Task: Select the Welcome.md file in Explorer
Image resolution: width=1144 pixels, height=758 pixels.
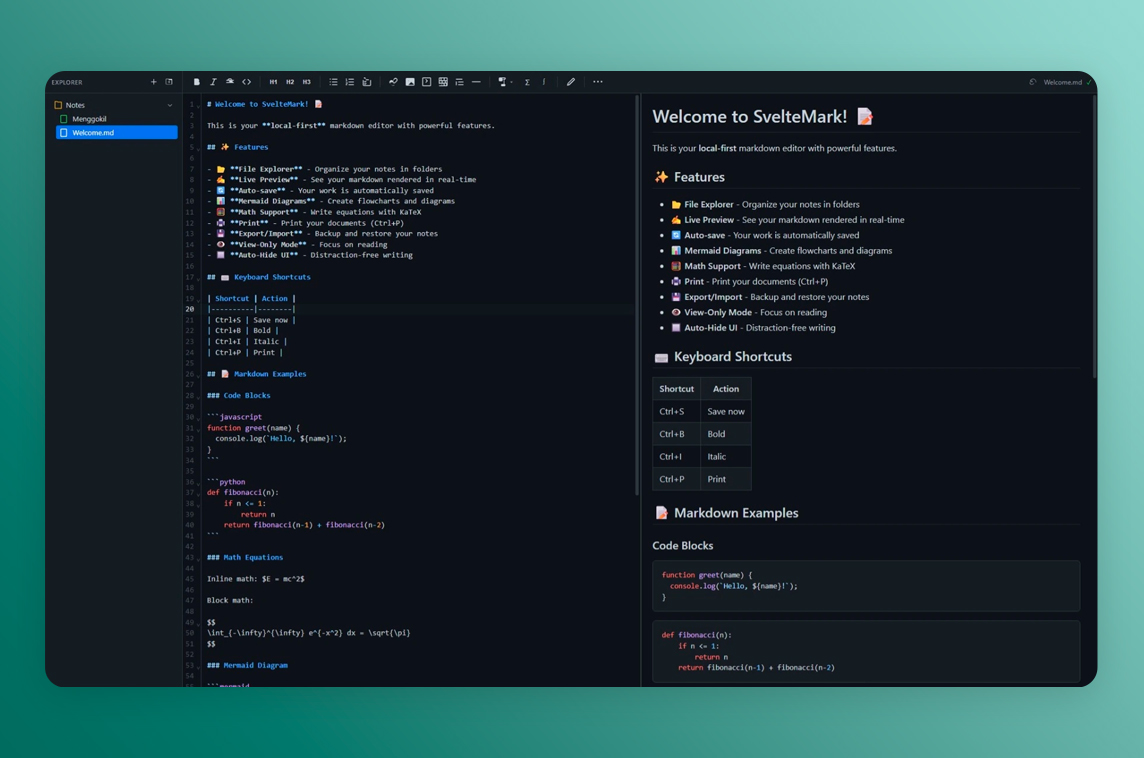Action: point(92,132)
